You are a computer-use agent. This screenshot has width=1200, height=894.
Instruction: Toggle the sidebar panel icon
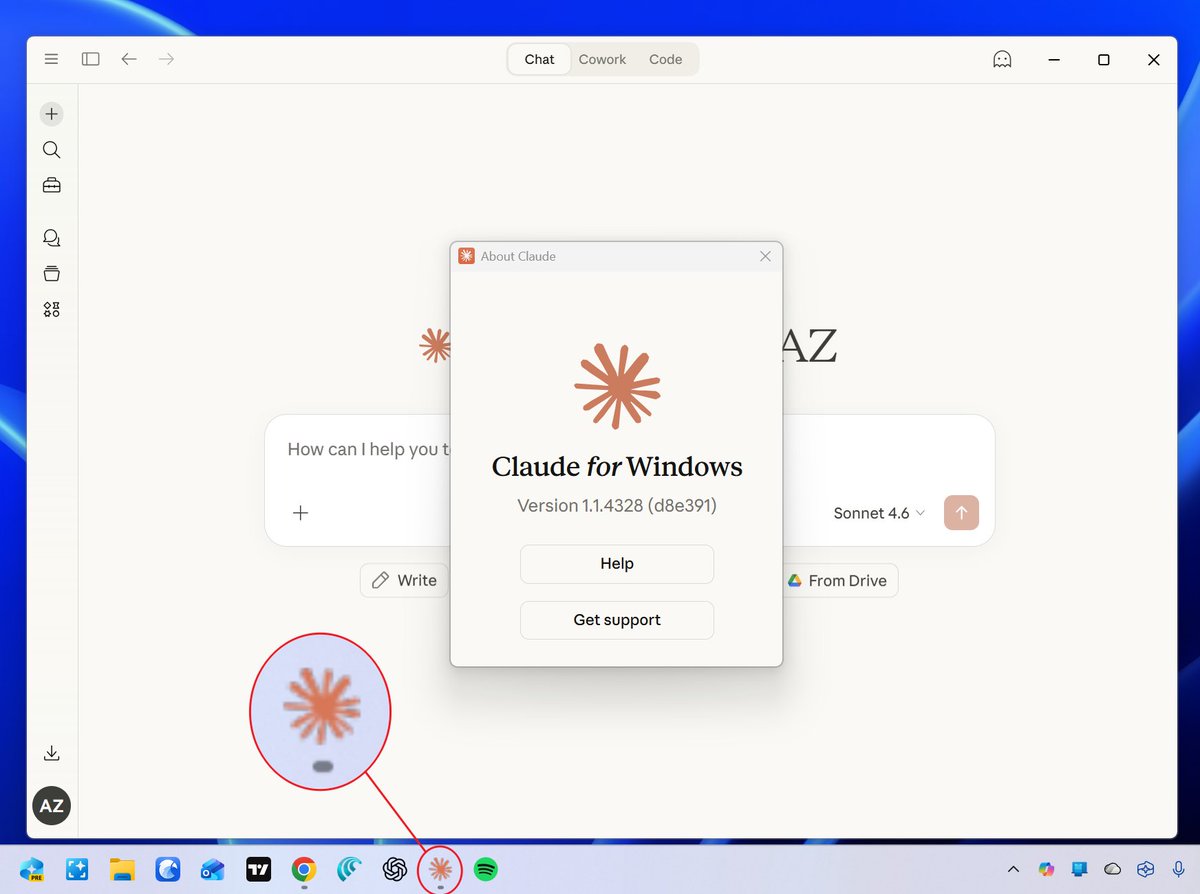pyautogui.click(x=91, y=59)
